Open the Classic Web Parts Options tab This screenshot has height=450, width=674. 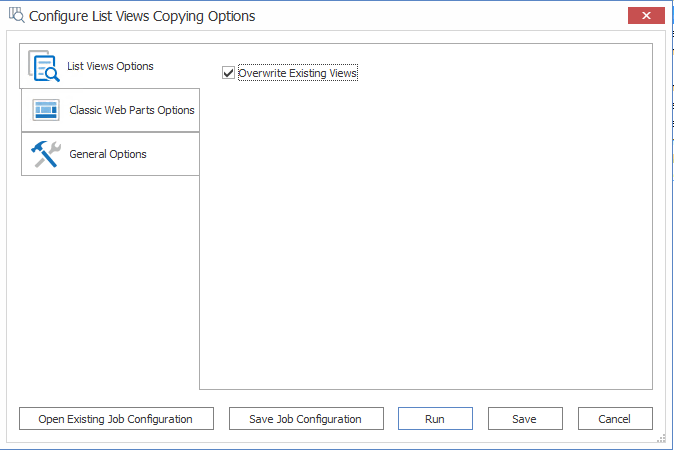[x=131, y=110]
